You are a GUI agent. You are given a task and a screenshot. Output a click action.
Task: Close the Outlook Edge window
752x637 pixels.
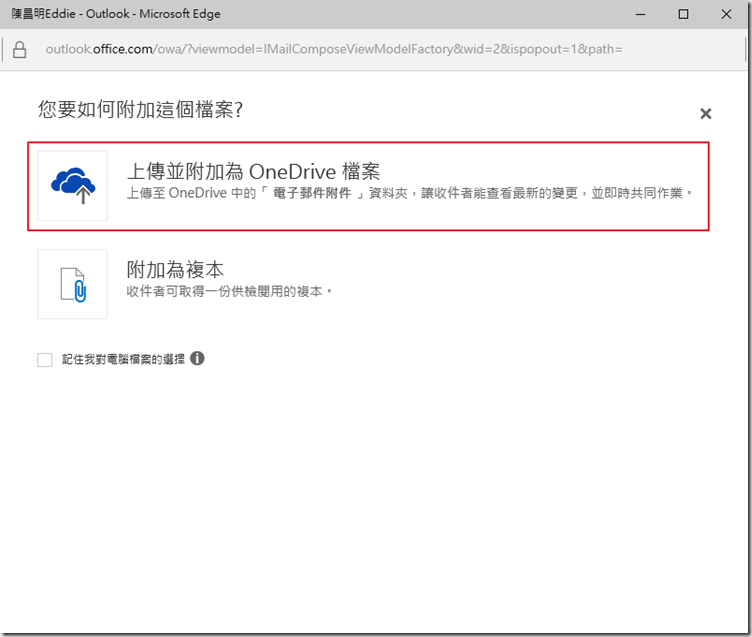(728, 14)
